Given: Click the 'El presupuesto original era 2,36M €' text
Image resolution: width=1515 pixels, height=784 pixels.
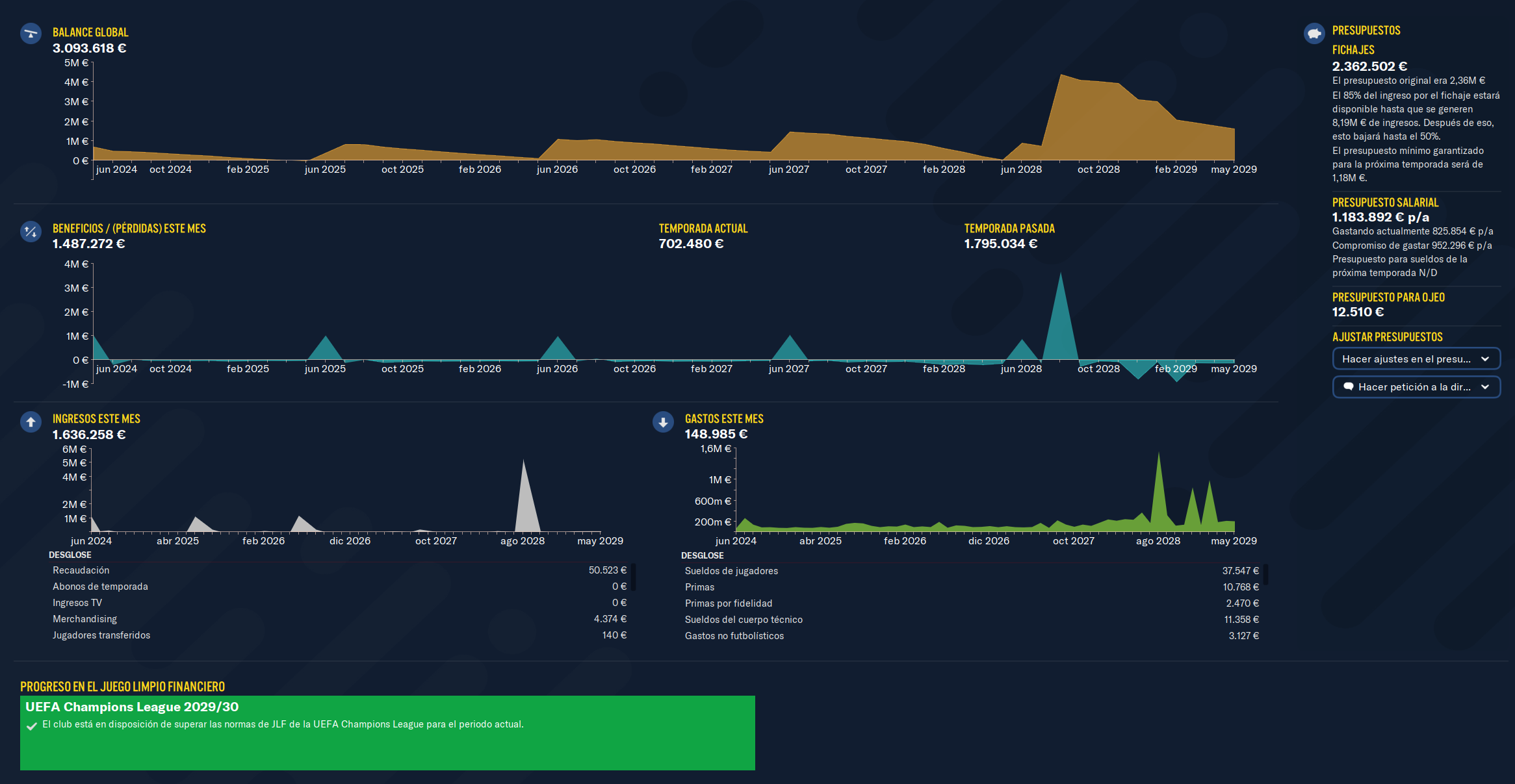Looking at the screenshot, I should (1408, 81).
